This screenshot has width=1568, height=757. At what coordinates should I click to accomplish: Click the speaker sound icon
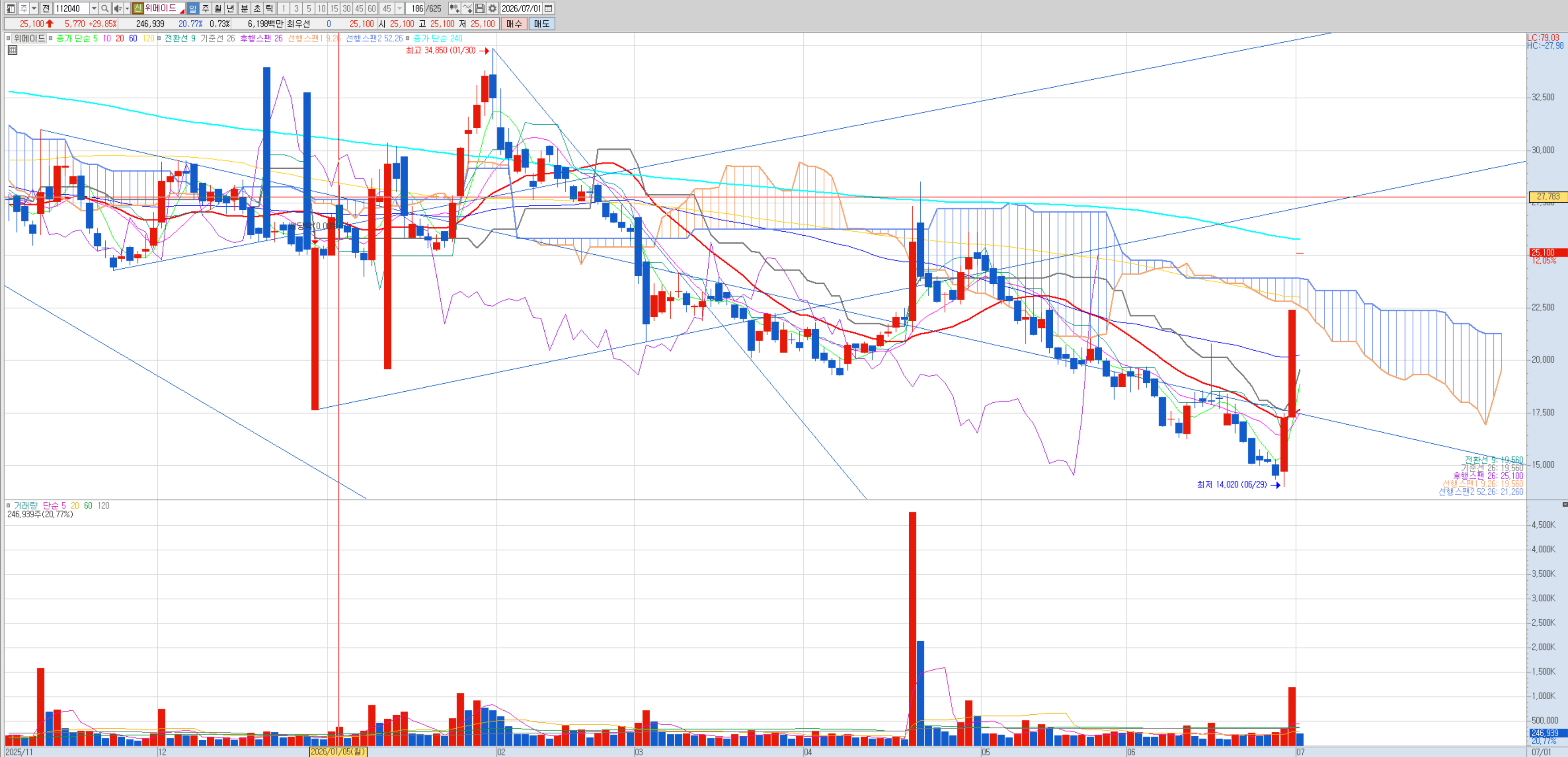(x=118, y=8)
